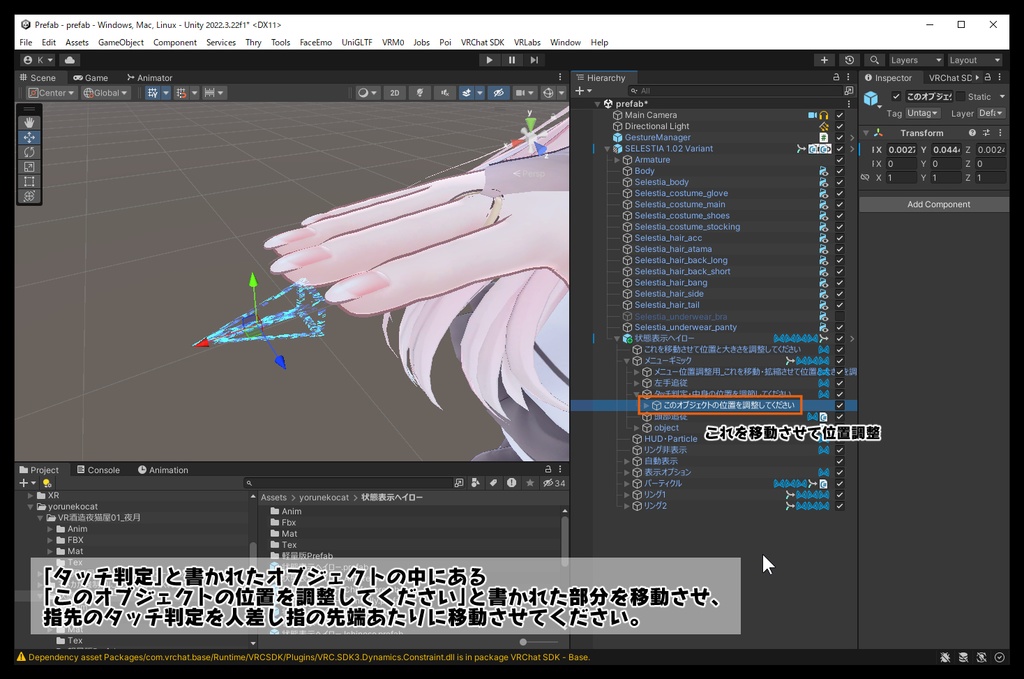The width and height of the screenshot is (1024, 679).
Task: Click the Step frame button
Action: (x=534, y=60)
